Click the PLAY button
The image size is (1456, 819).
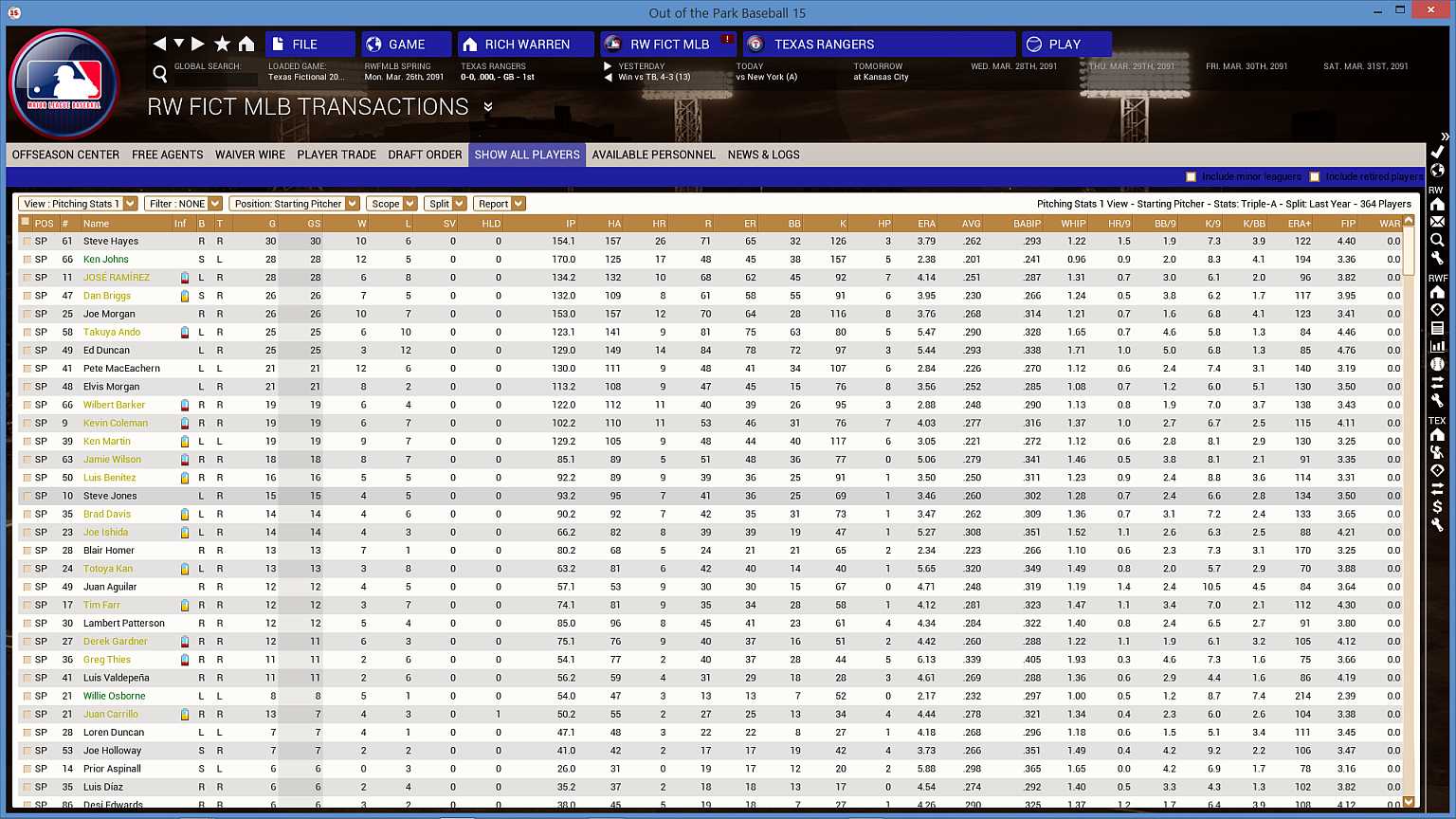(x=1065, y=45)
